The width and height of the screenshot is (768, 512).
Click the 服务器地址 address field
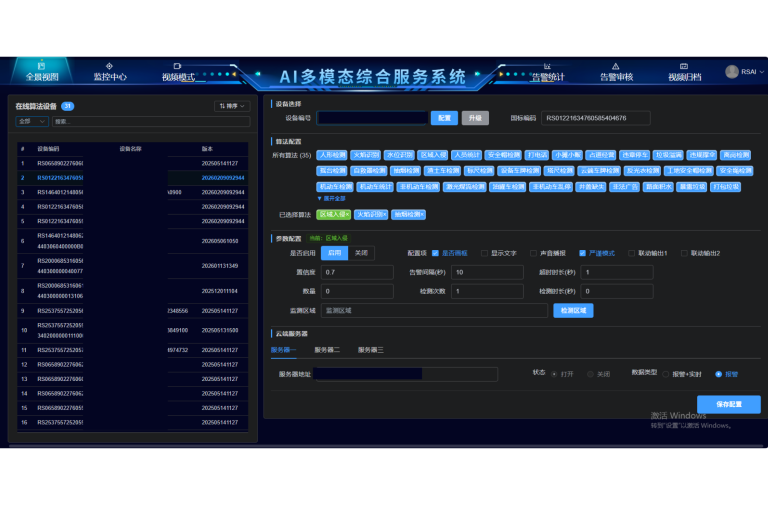tap(406, 374)
